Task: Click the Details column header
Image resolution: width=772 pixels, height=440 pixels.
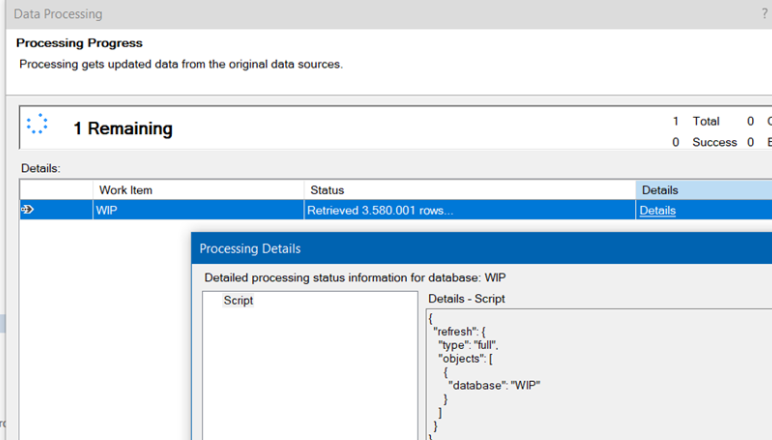Action: coord(704,190)
